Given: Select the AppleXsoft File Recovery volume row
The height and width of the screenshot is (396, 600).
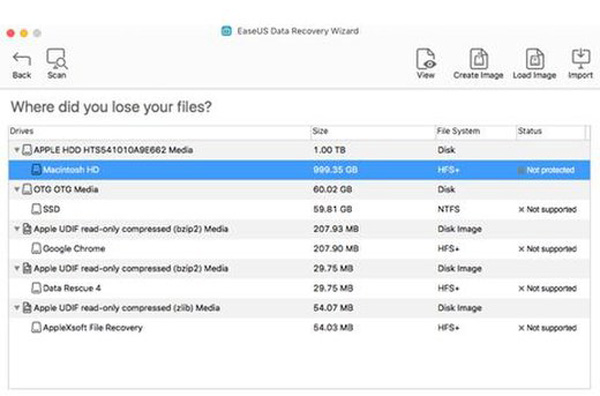Looking at the screenshot, I should (299, 328).
